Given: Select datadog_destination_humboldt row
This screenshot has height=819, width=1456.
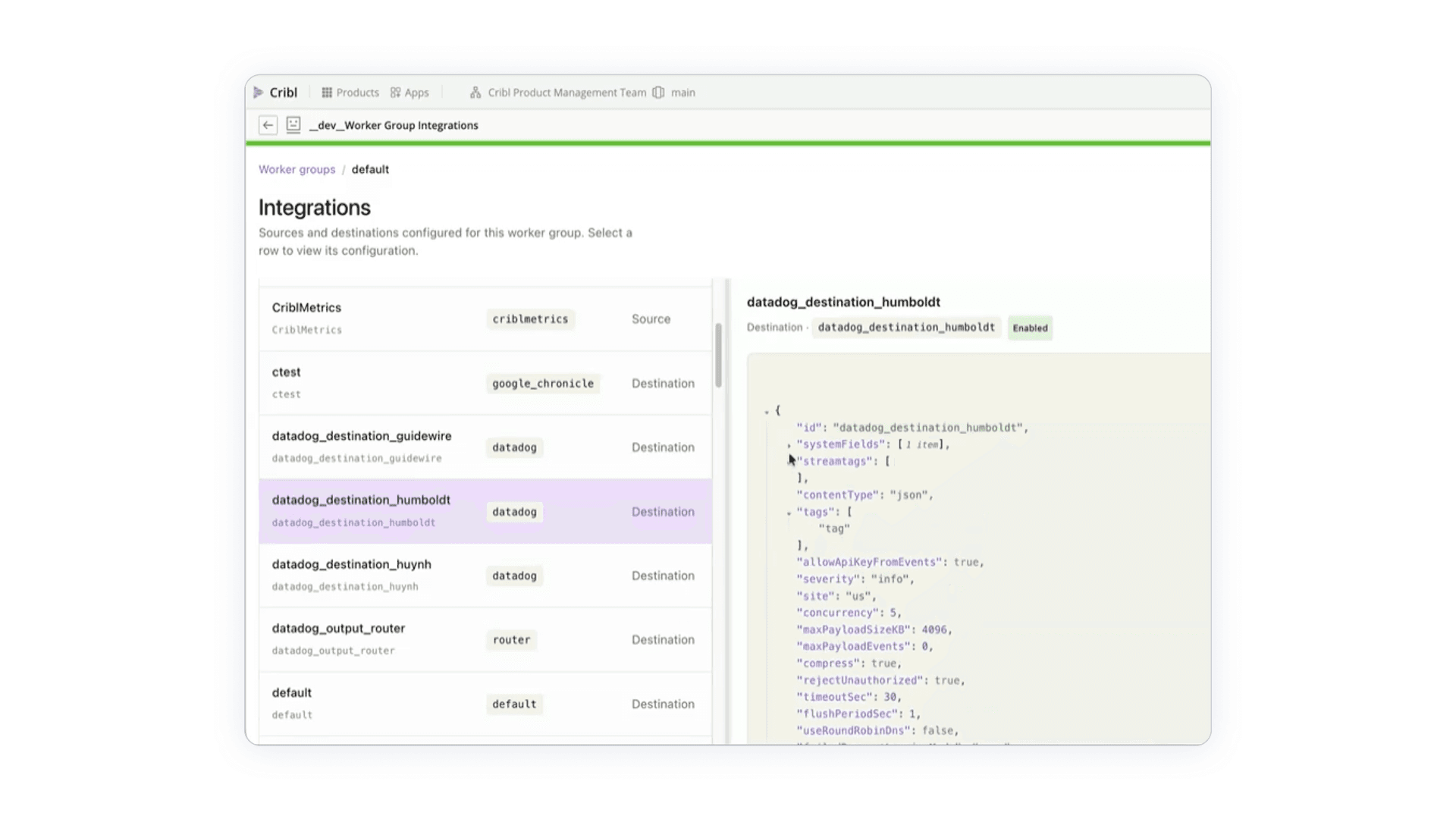Looking at the screenshot, I should pyautogui.click(x=485, y=511).
